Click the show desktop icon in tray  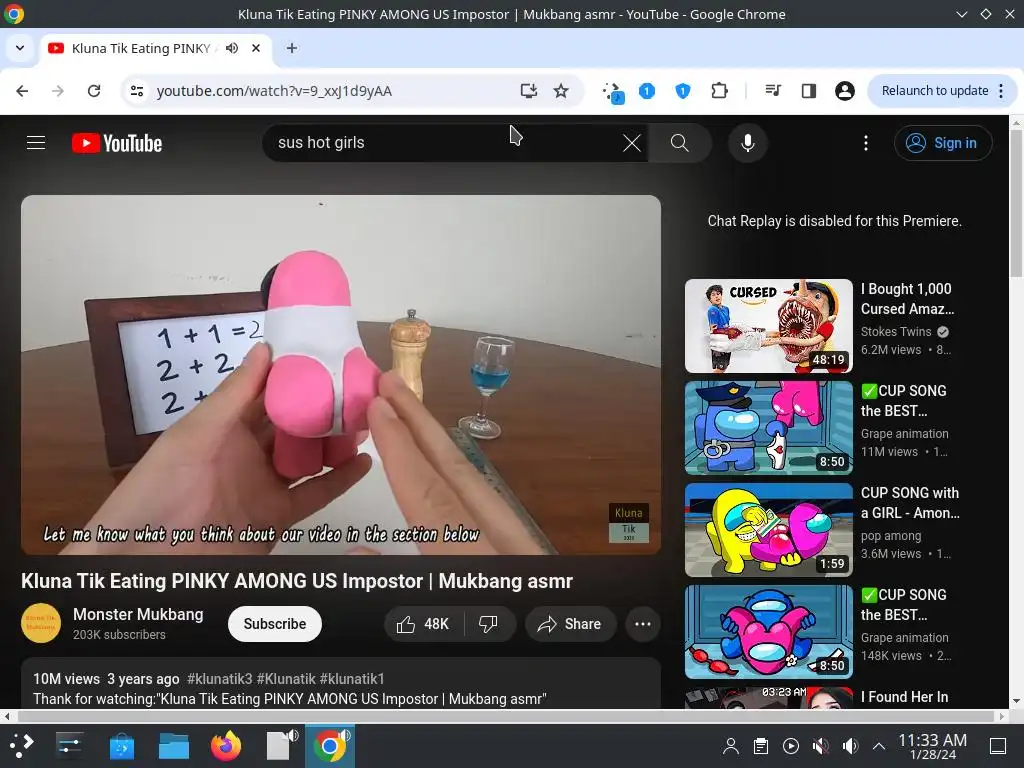coord(999,746)
